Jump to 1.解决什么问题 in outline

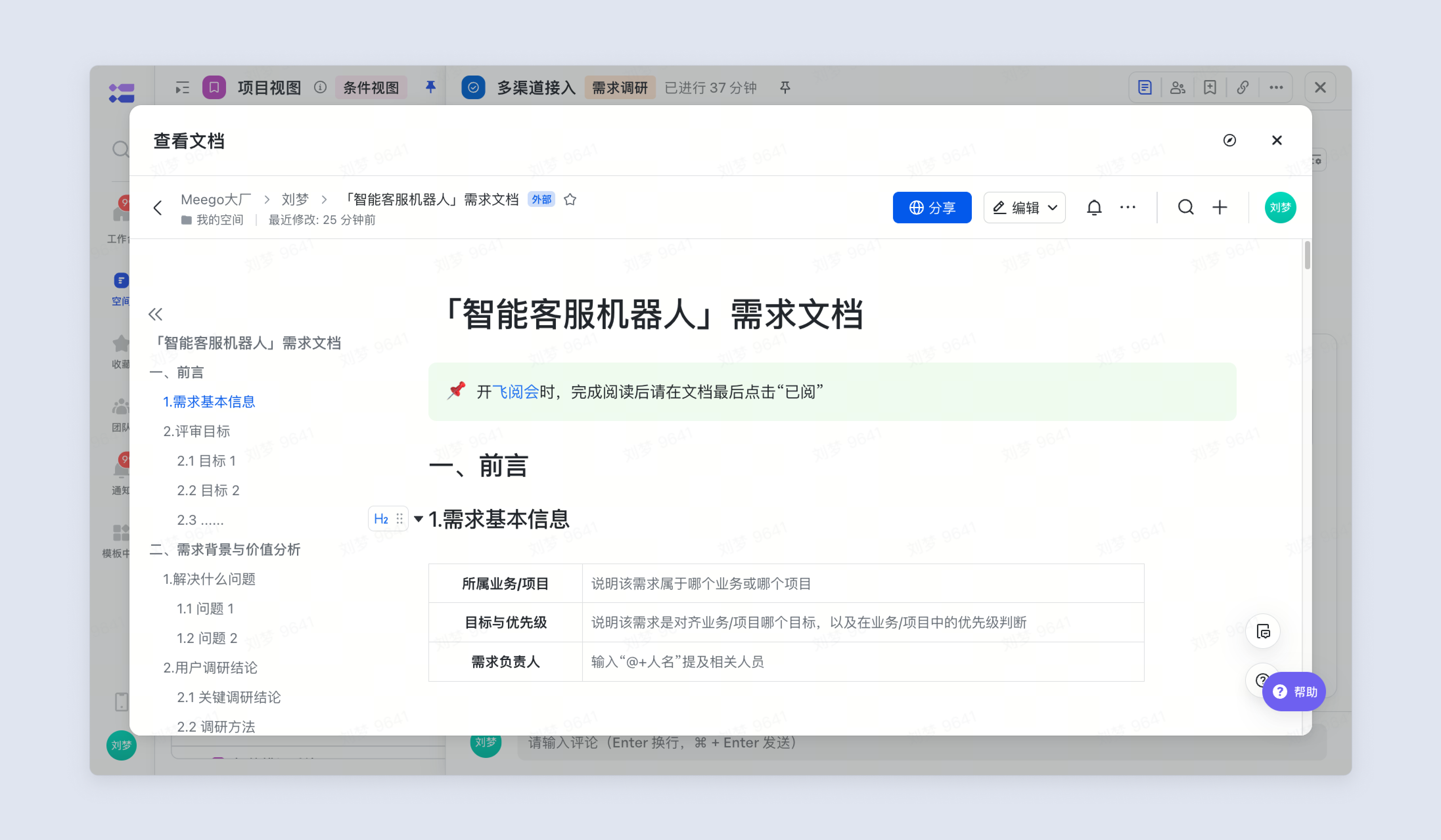[x=209, y=579]
